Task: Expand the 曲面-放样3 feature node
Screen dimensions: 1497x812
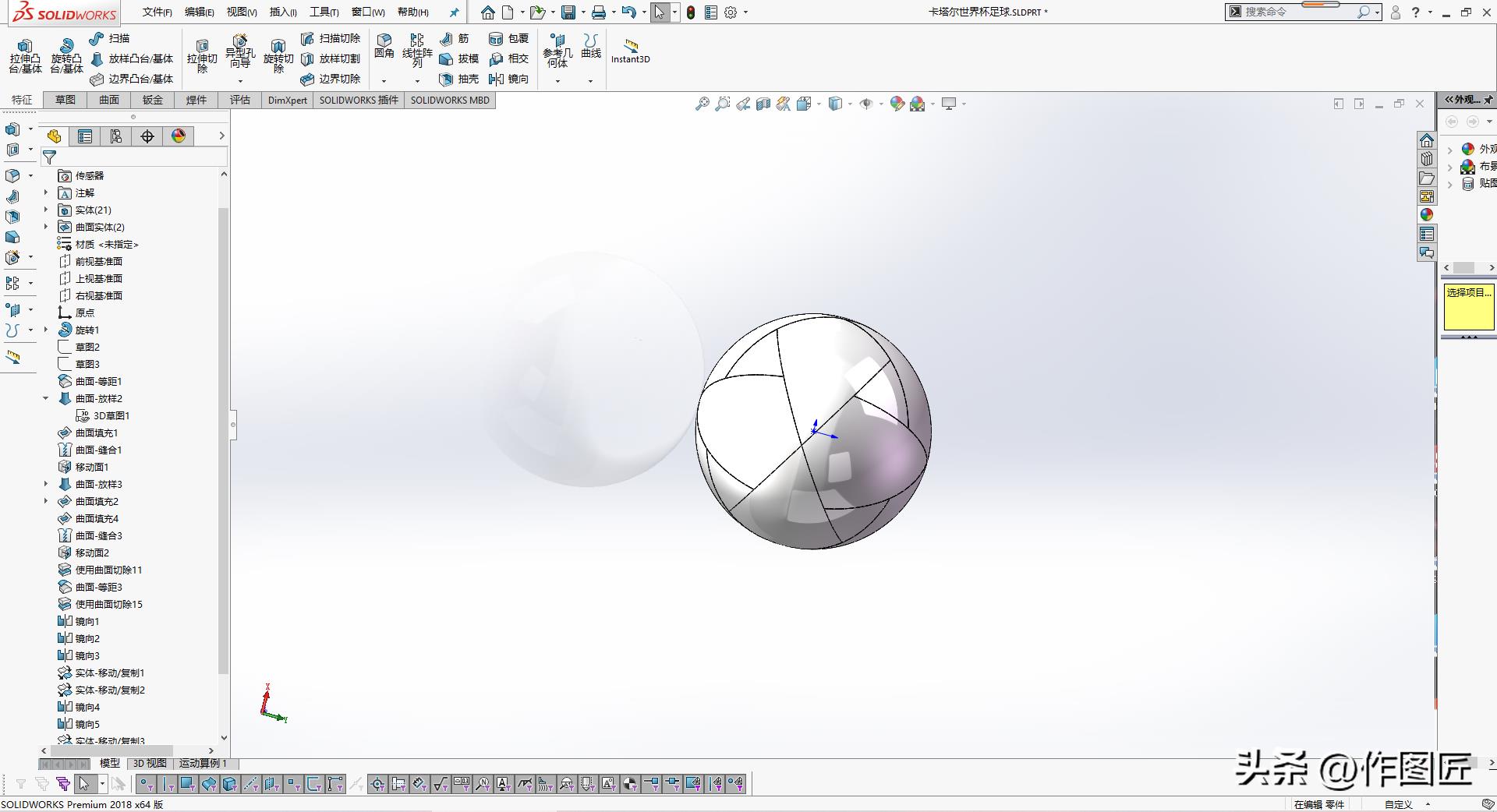Action: (45, 484)
